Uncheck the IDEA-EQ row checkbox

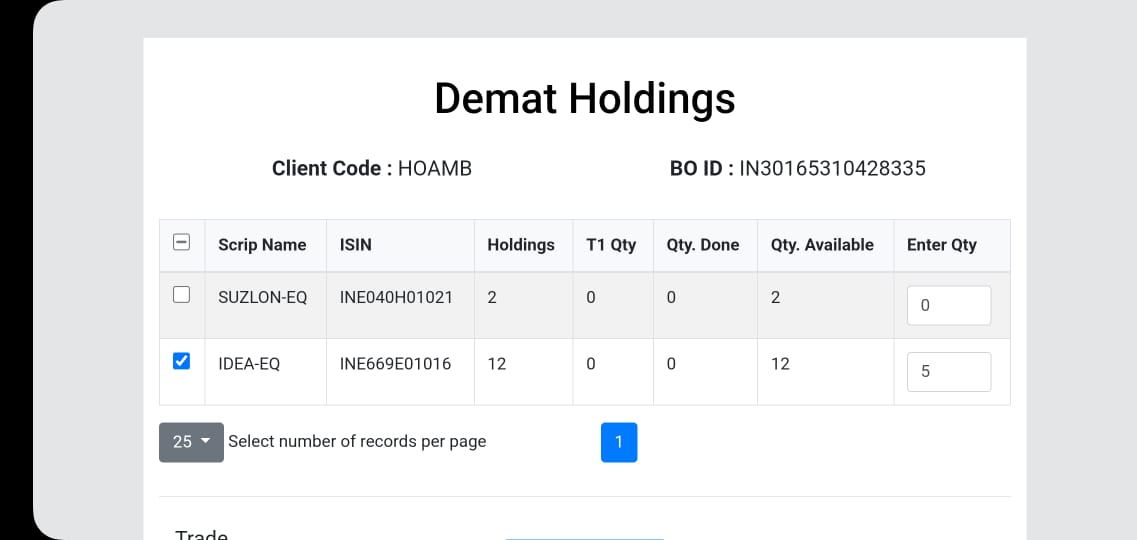coord(181,361)
